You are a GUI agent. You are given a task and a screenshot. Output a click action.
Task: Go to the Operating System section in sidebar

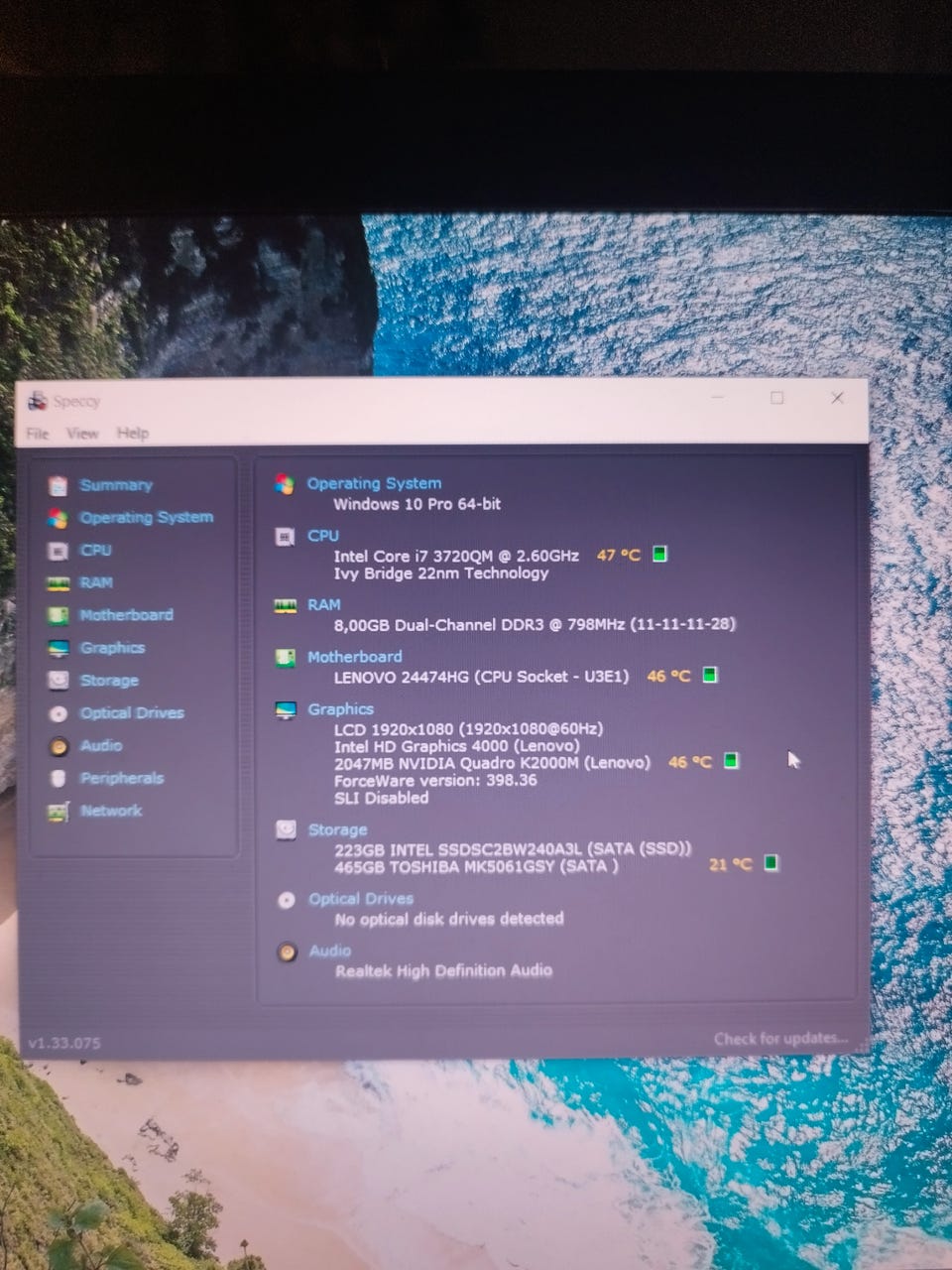click(147, 518)
